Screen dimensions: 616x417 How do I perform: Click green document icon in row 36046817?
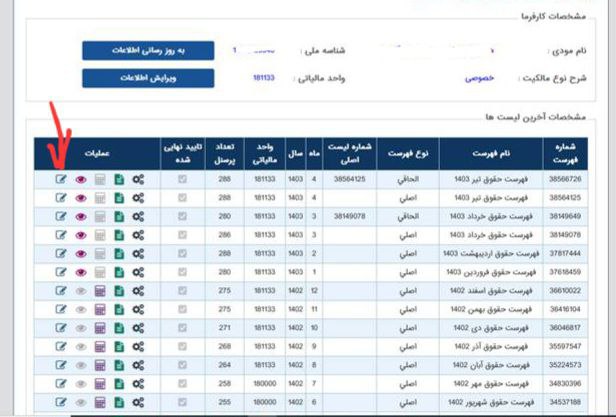click(119, 328)
